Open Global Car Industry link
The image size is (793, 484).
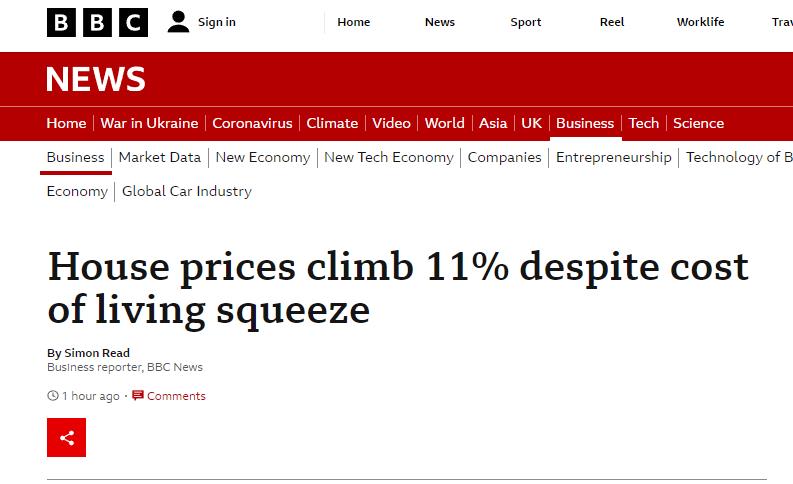point(187,191)
